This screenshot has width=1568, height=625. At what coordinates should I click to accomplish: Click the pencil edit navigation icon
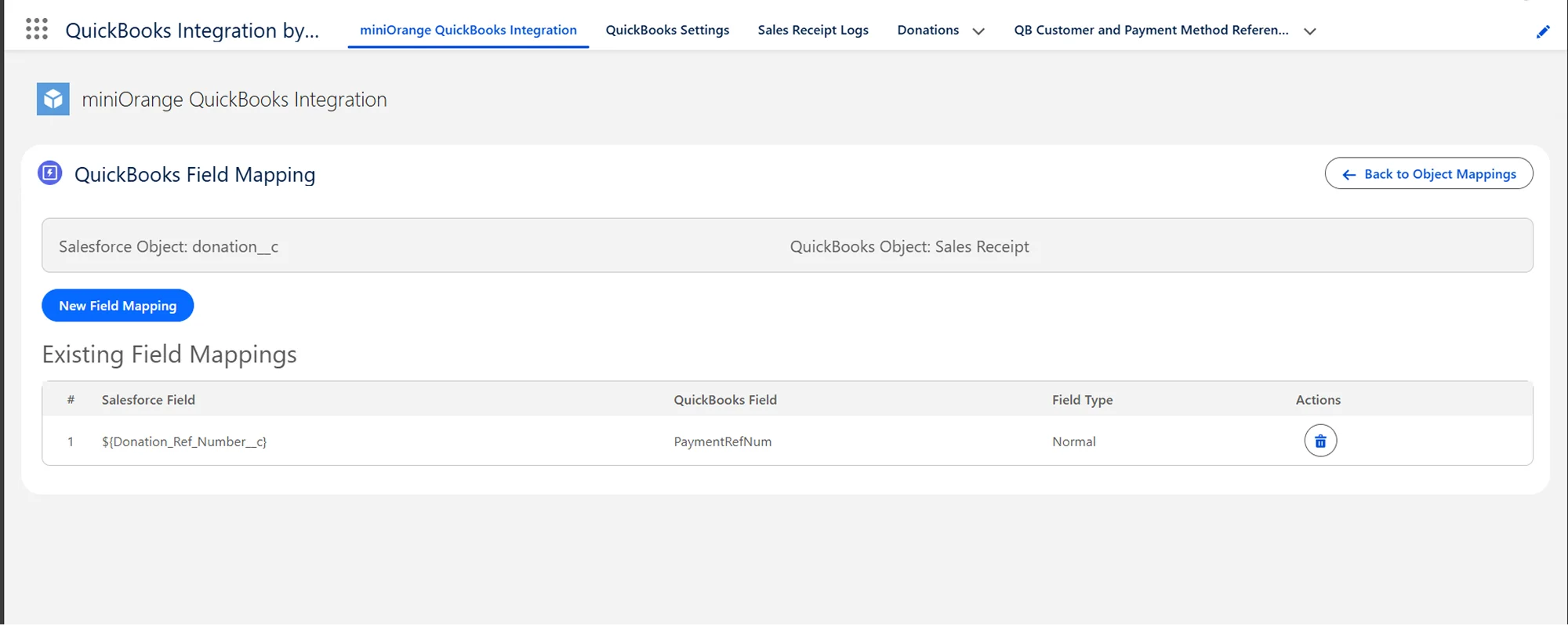(1542, 31)
